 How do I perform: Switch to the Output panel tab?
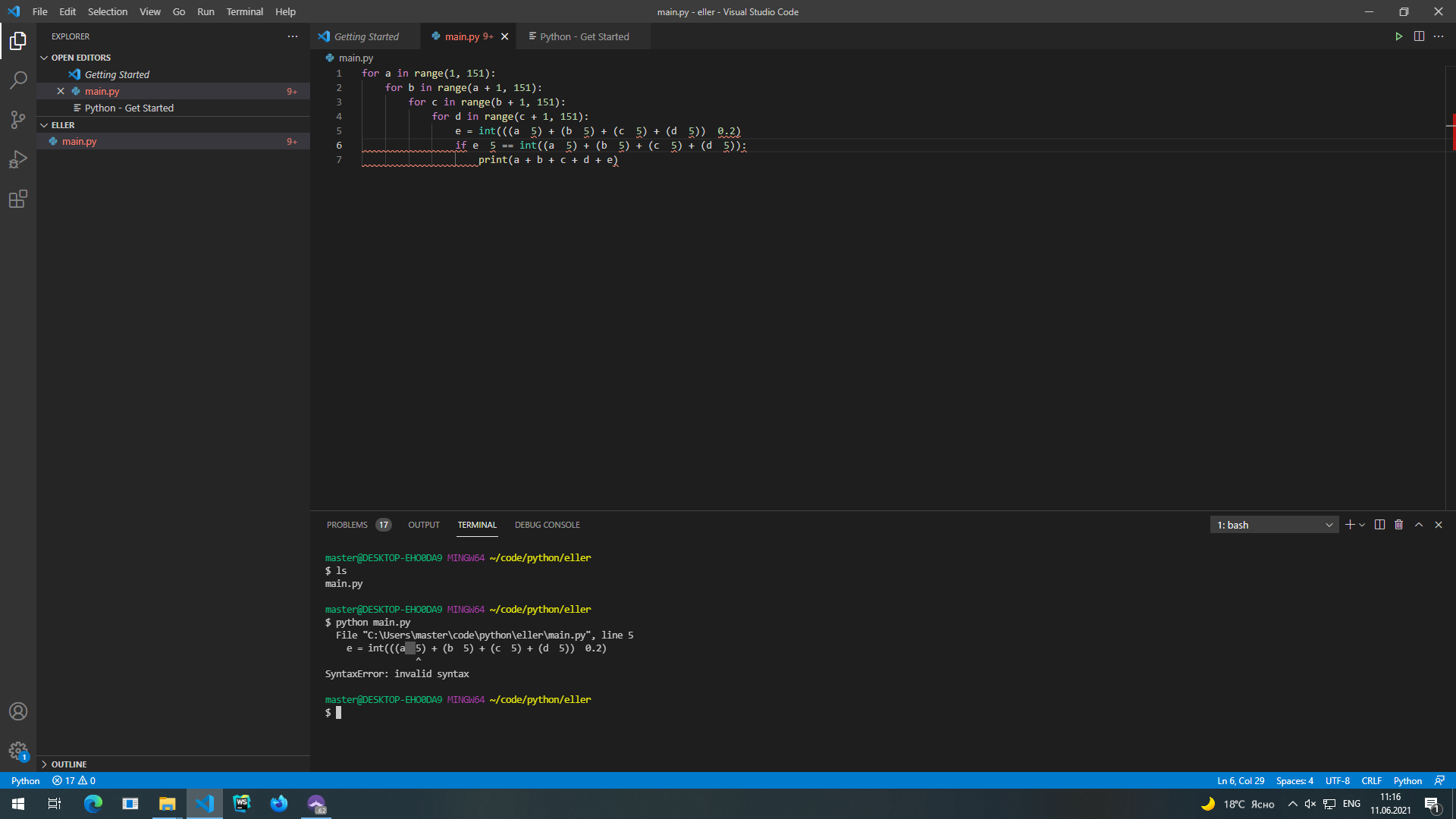tap(424, 525)
